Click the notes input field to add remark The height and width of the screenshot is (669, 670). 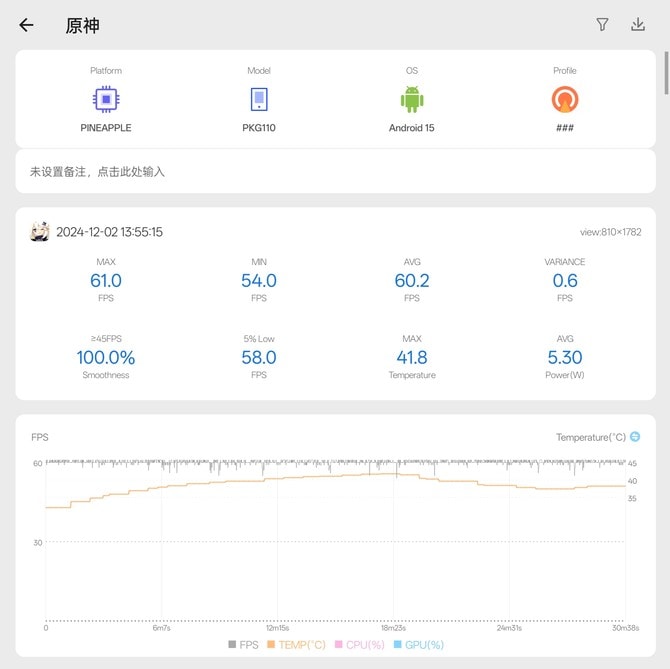point(335,172)
